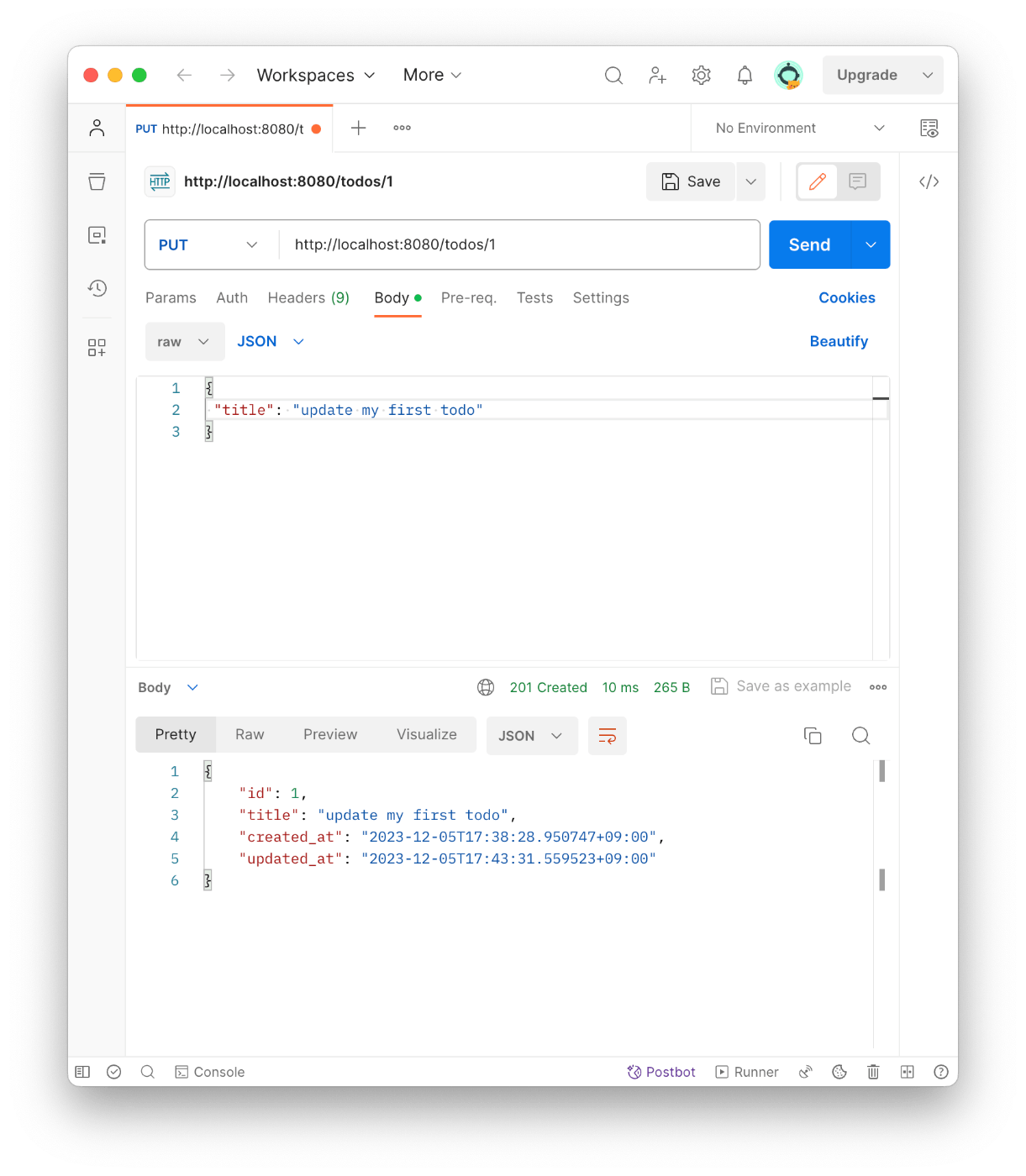Add a new request tab with plus
This screenshot has height=1176, width=1026.
pos(359,128)
